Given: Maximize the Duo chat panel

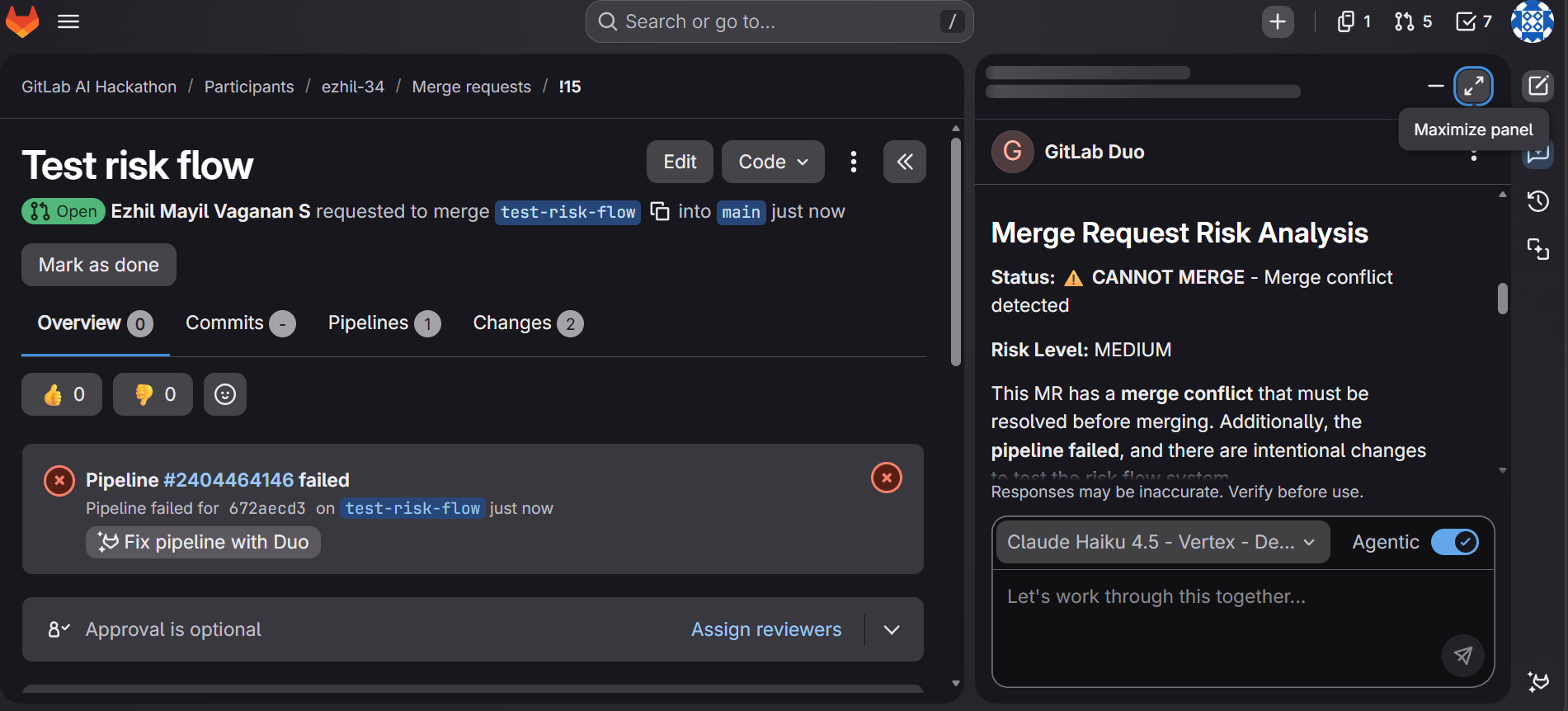Looking at the screenshot, I should 1474,86.
